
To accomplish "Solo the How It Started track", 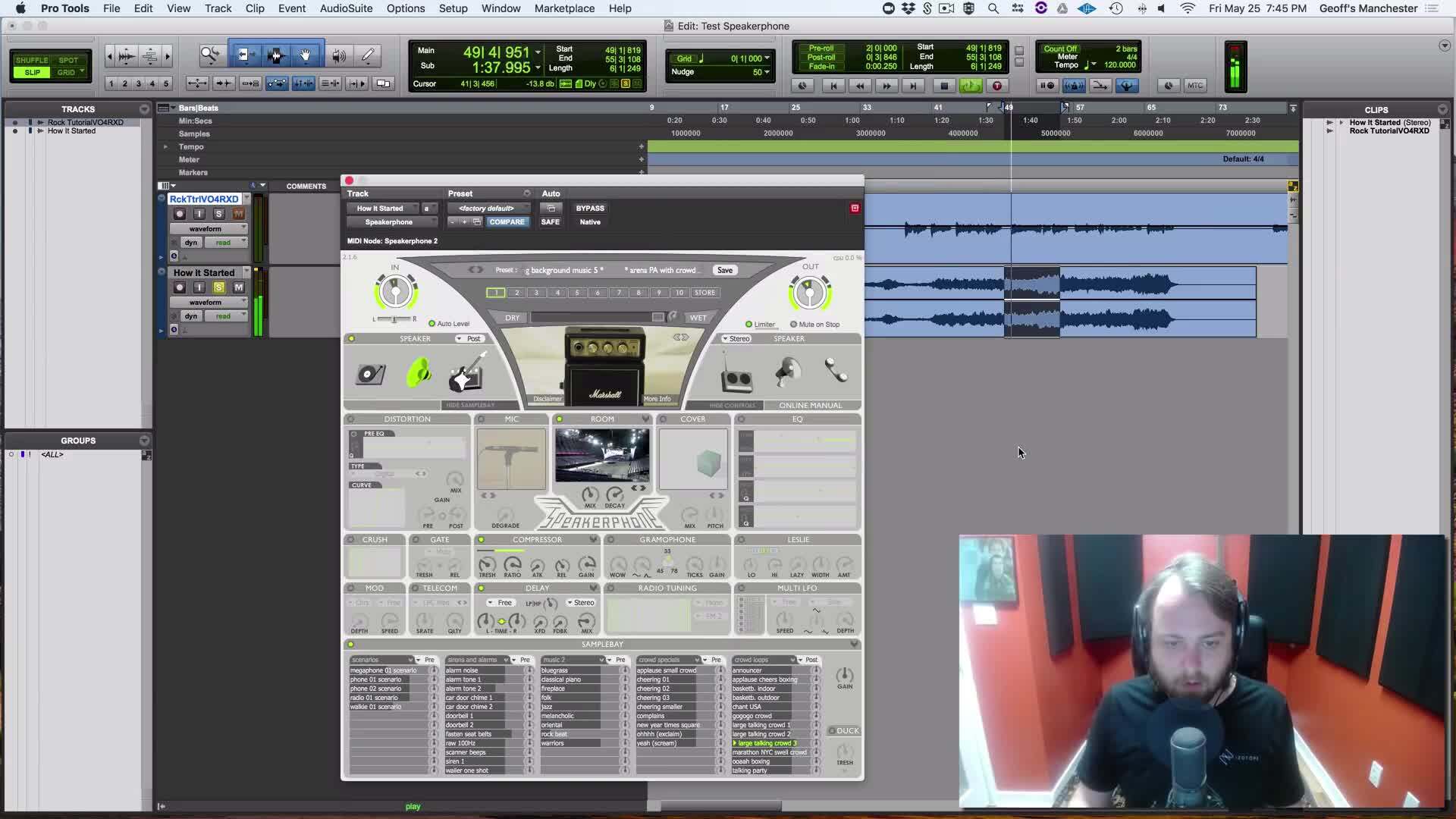I will tap(218, 287).
